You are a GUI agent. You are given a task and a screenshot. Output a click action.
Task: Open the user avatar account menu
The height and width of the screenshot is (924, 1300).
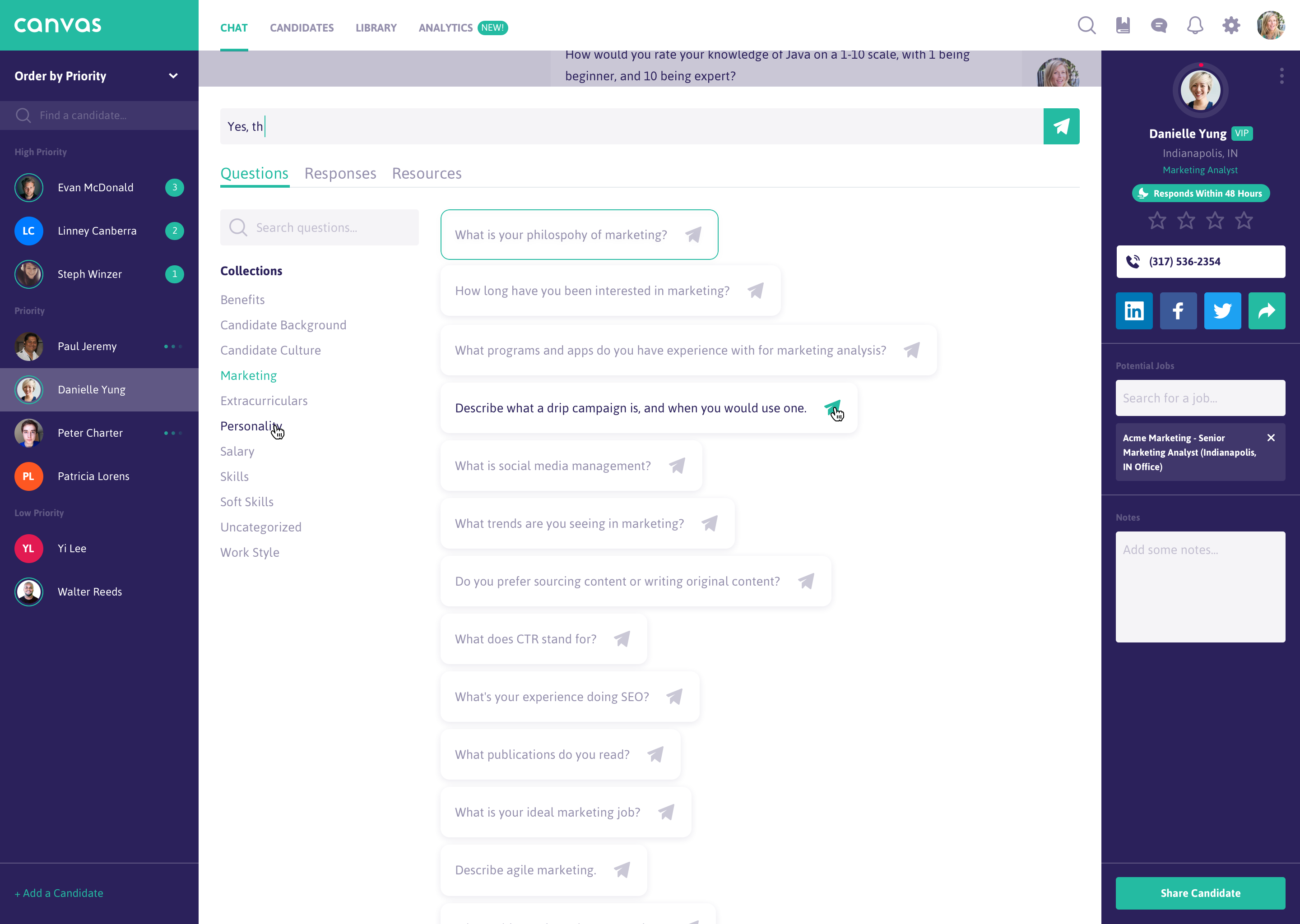(x=1270, y=26)
